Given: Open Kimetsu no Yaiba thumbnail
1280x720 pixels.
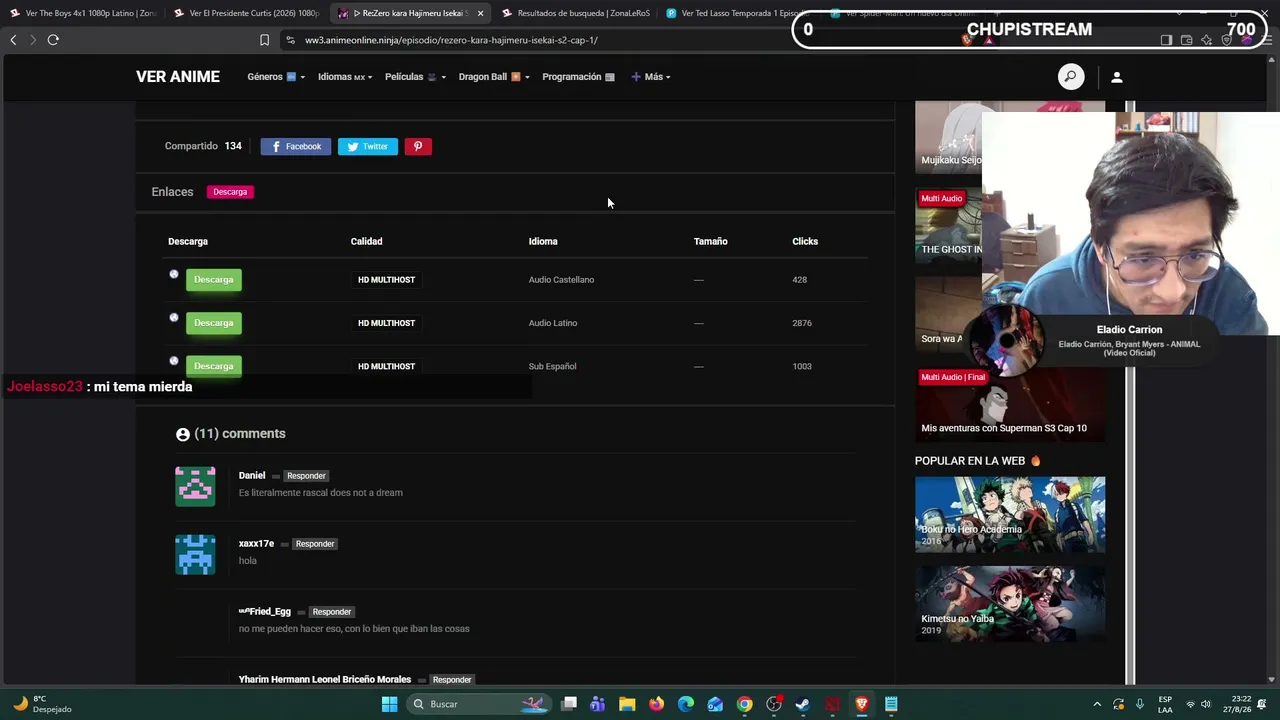Looking at the screenshot, I should (1010, 604).
